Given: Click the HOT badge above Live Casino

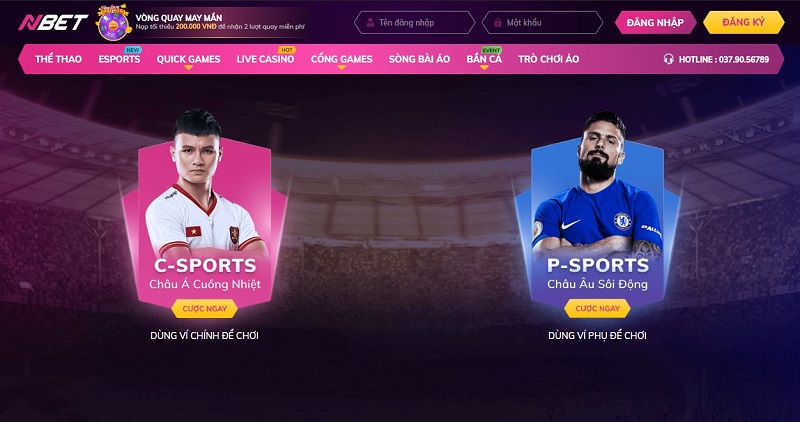Looking at the screenshot, I should pos(286,50).
